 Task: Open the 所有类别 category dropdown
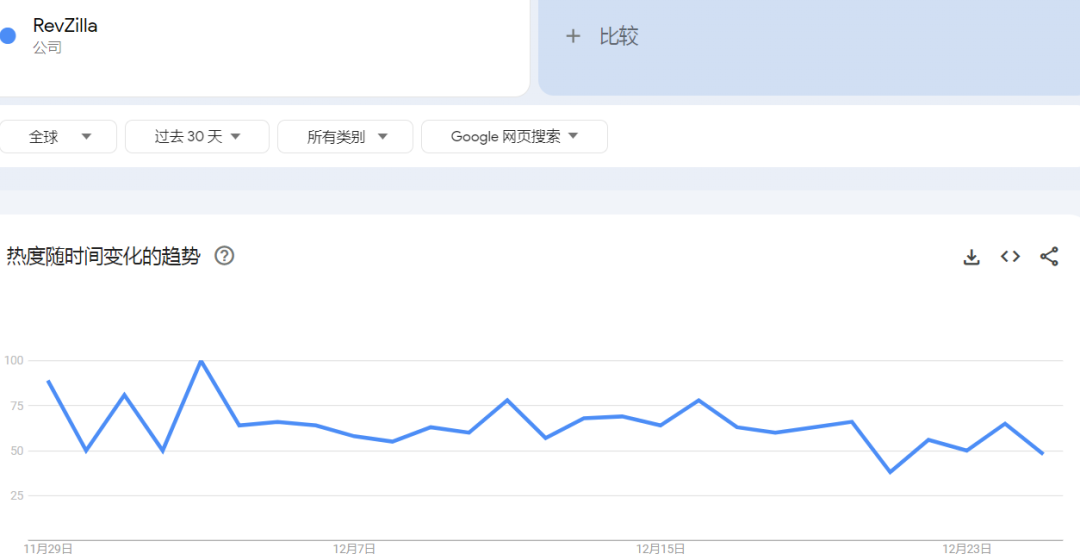coord(345,136)
